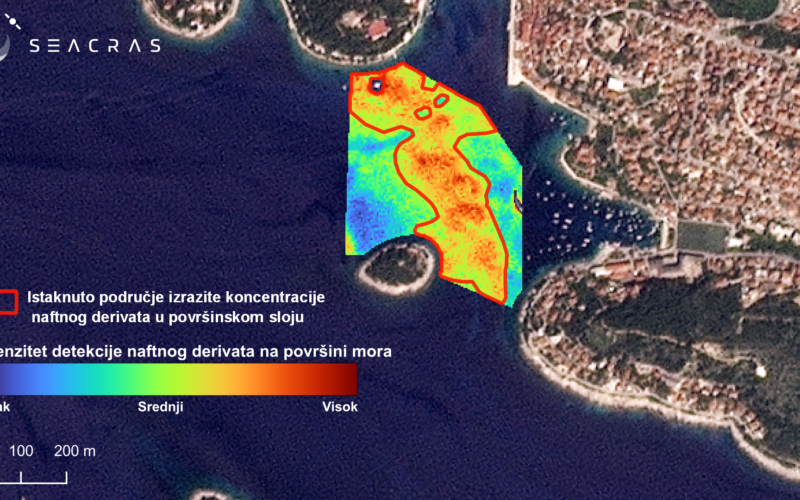Click the SEACRAS logo text
The width and height of the screenshot is (800, 500).
(95, 45)
